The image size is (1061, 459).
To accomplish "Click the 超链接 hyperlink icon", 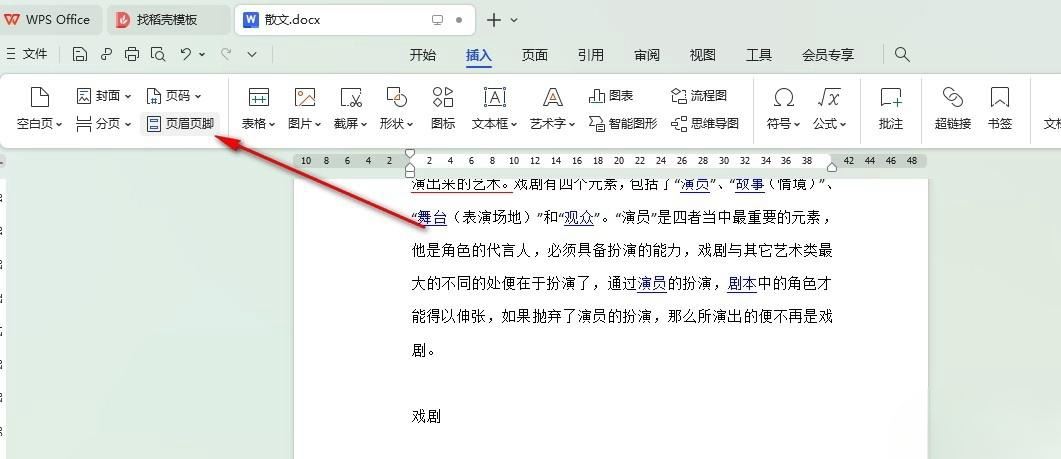I will [x=953, y=97].
